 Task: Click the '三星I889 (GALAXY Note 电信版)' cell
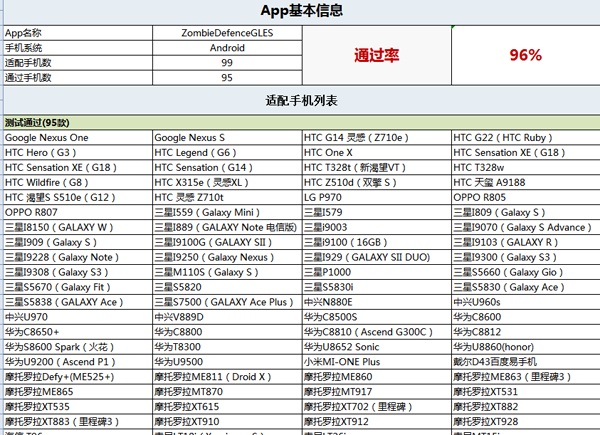click(x=227, y=227)
